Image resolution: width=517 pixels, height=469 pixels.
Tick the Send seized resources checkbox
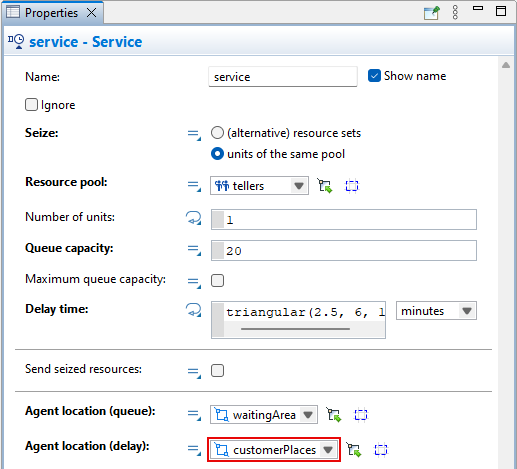click(x=217, y=370)
